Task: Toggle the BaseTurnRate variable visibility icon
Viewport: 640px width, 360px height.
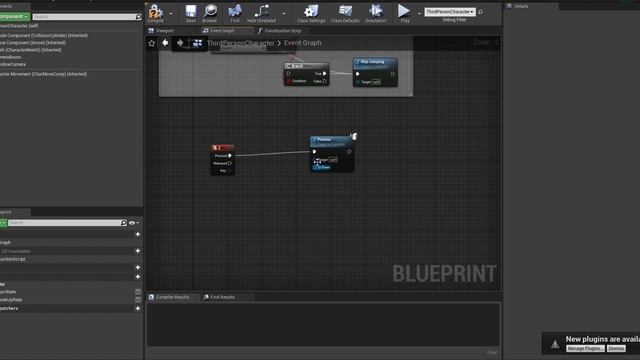Action: coord(138,292)
